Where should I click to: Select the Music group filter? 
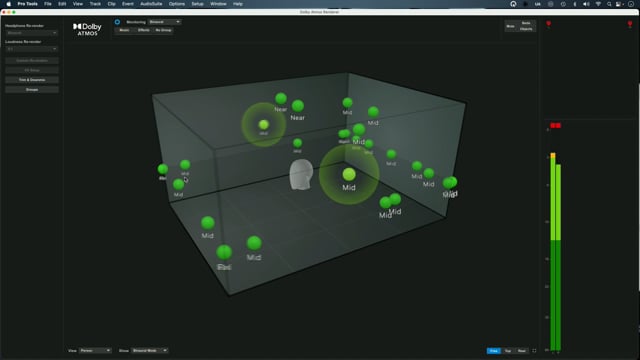[124, 30]
